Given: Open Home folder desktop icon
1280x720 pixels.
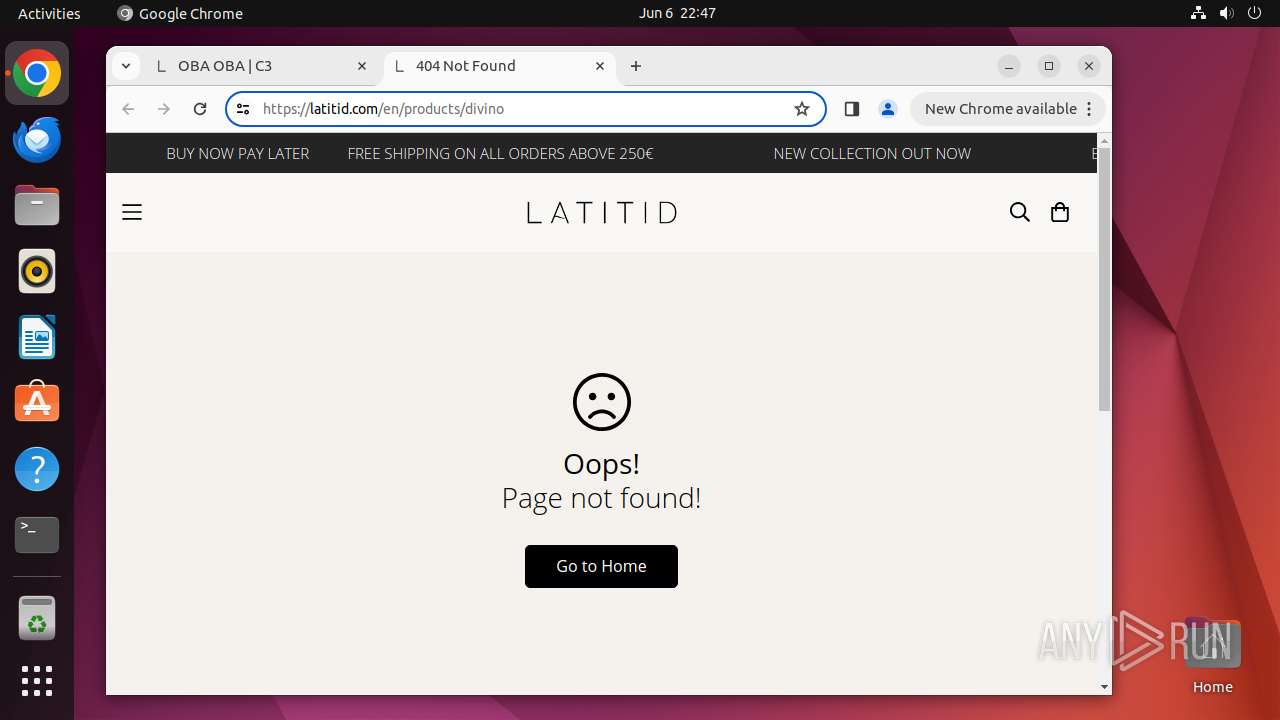Looking at the screenshot, I should pos(1212,655).
